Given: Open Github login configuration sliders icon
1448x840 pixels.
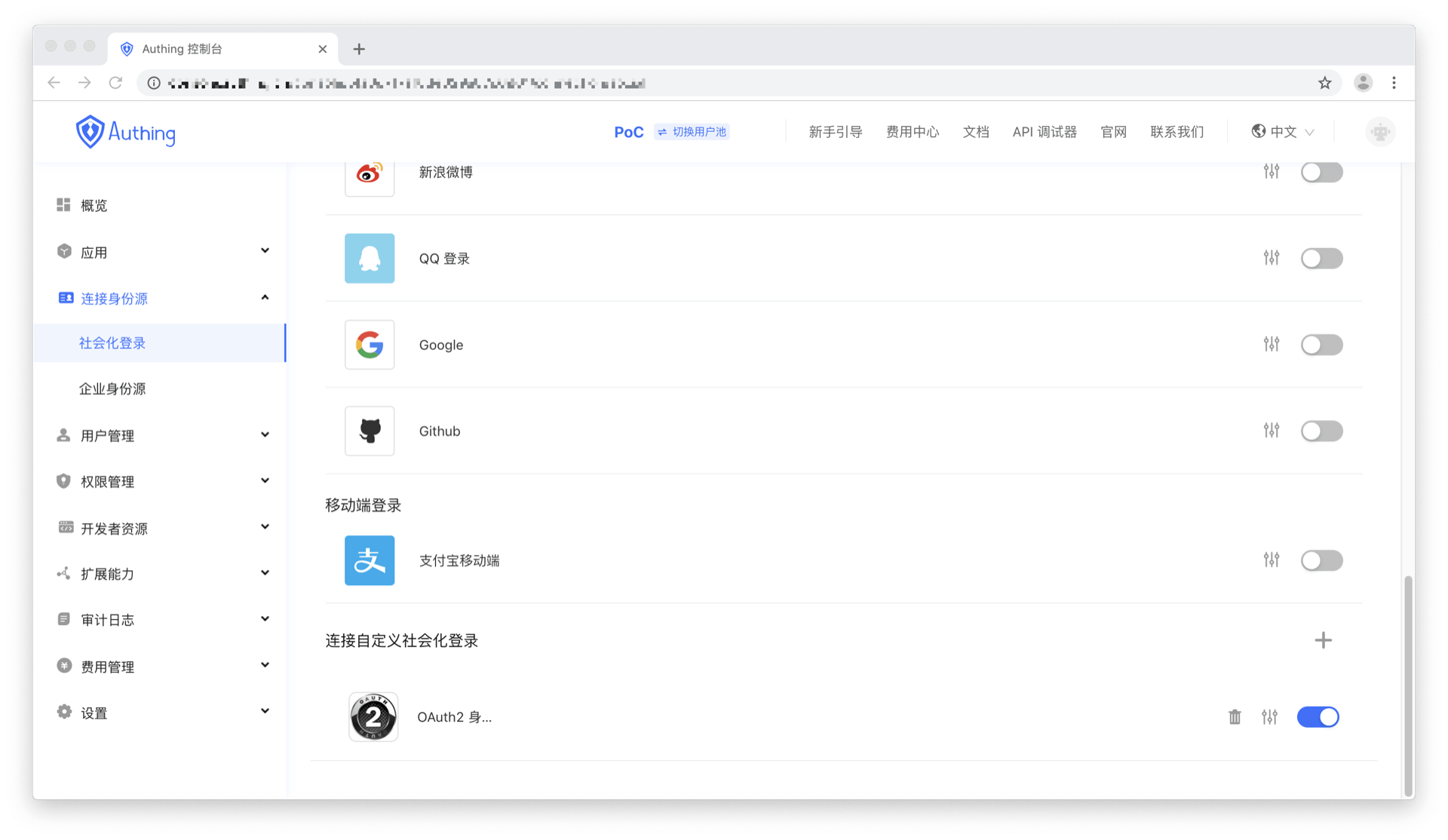Looking at the screenshot, I should [x=1272, y=431].
